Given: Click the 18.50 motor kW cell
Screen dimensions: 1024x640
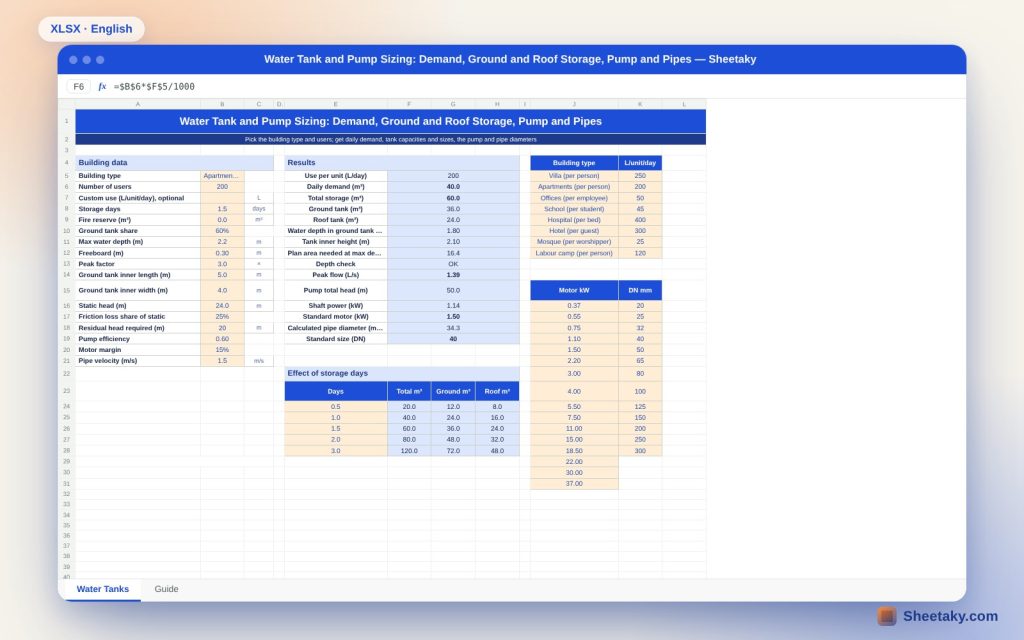Looking at the screenshot, I should (574, 451).
